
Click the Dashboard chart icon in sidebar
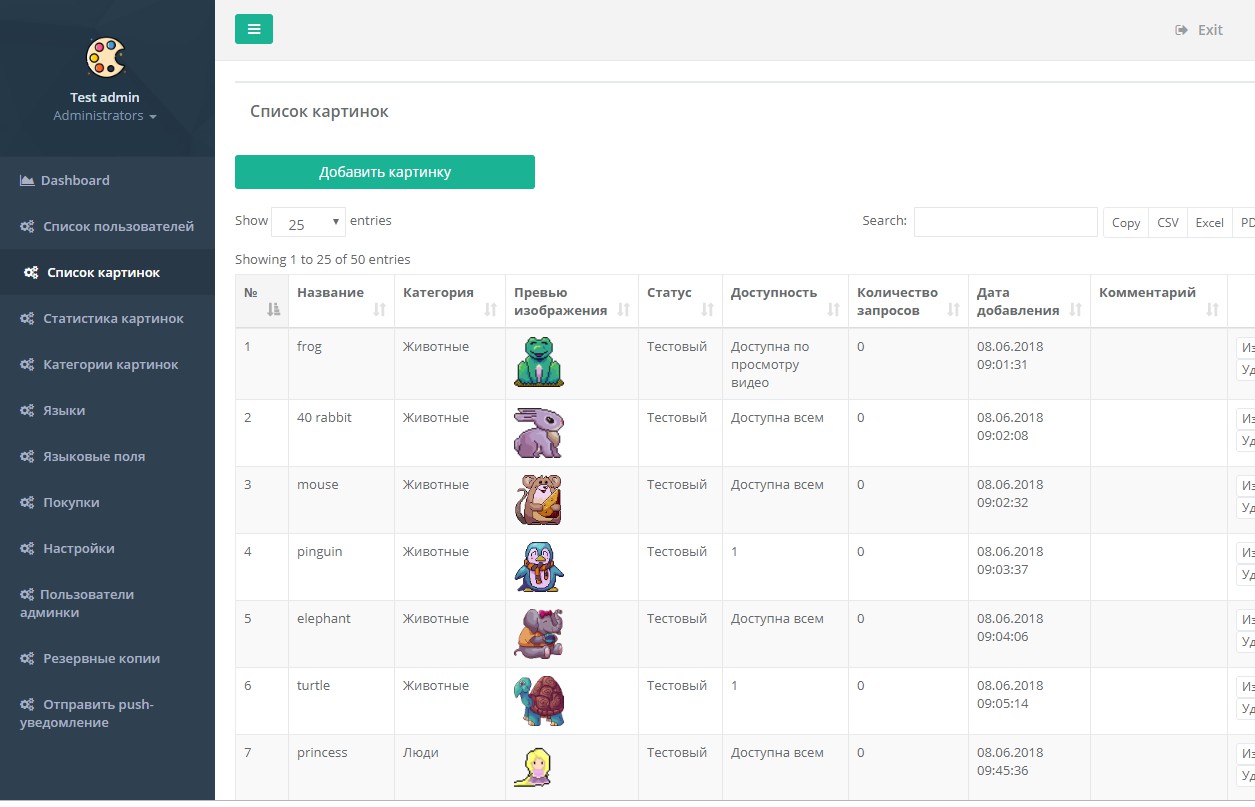[27, 181]
